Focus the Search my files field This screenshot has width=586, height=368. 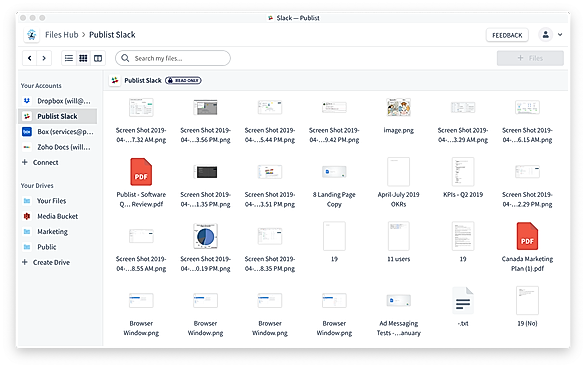tap(173, 58)
